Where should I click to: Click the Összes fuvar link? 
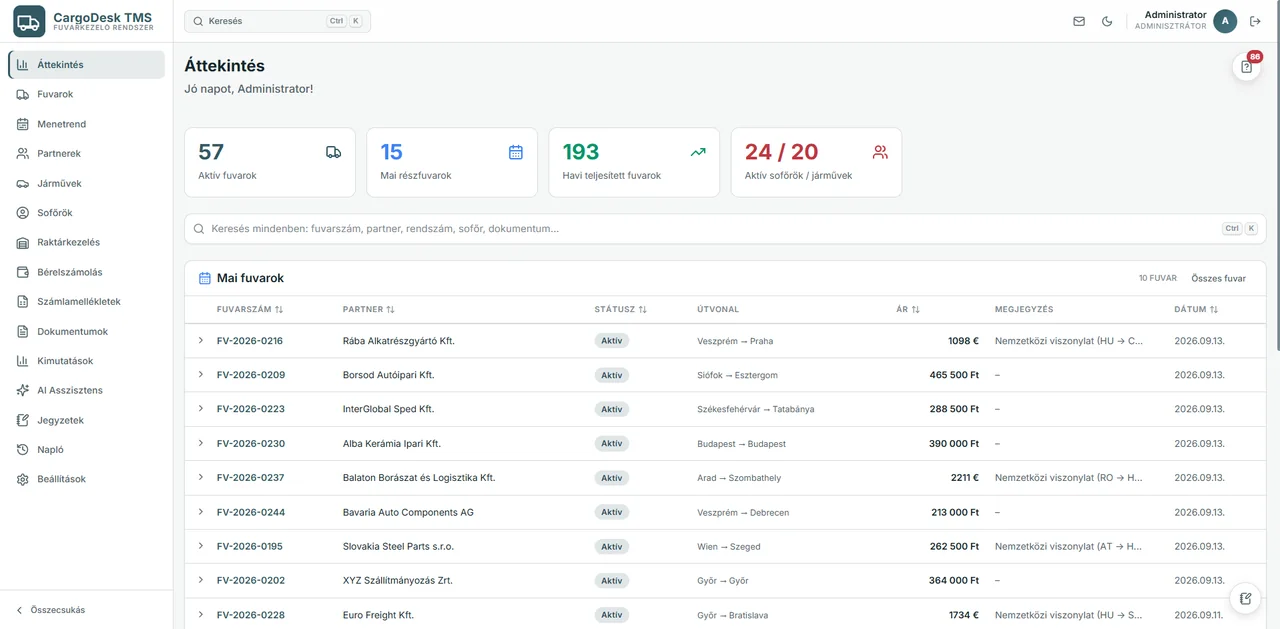(1218, 278)
